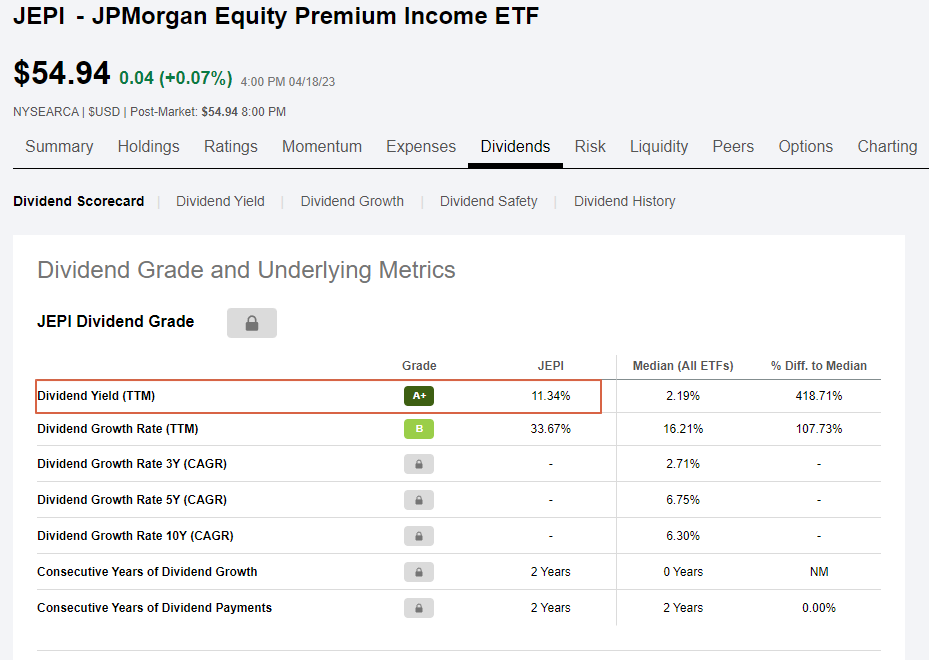Select the Dividends tab
Viewport: 929px width, 660px height.
click(515, 146)
